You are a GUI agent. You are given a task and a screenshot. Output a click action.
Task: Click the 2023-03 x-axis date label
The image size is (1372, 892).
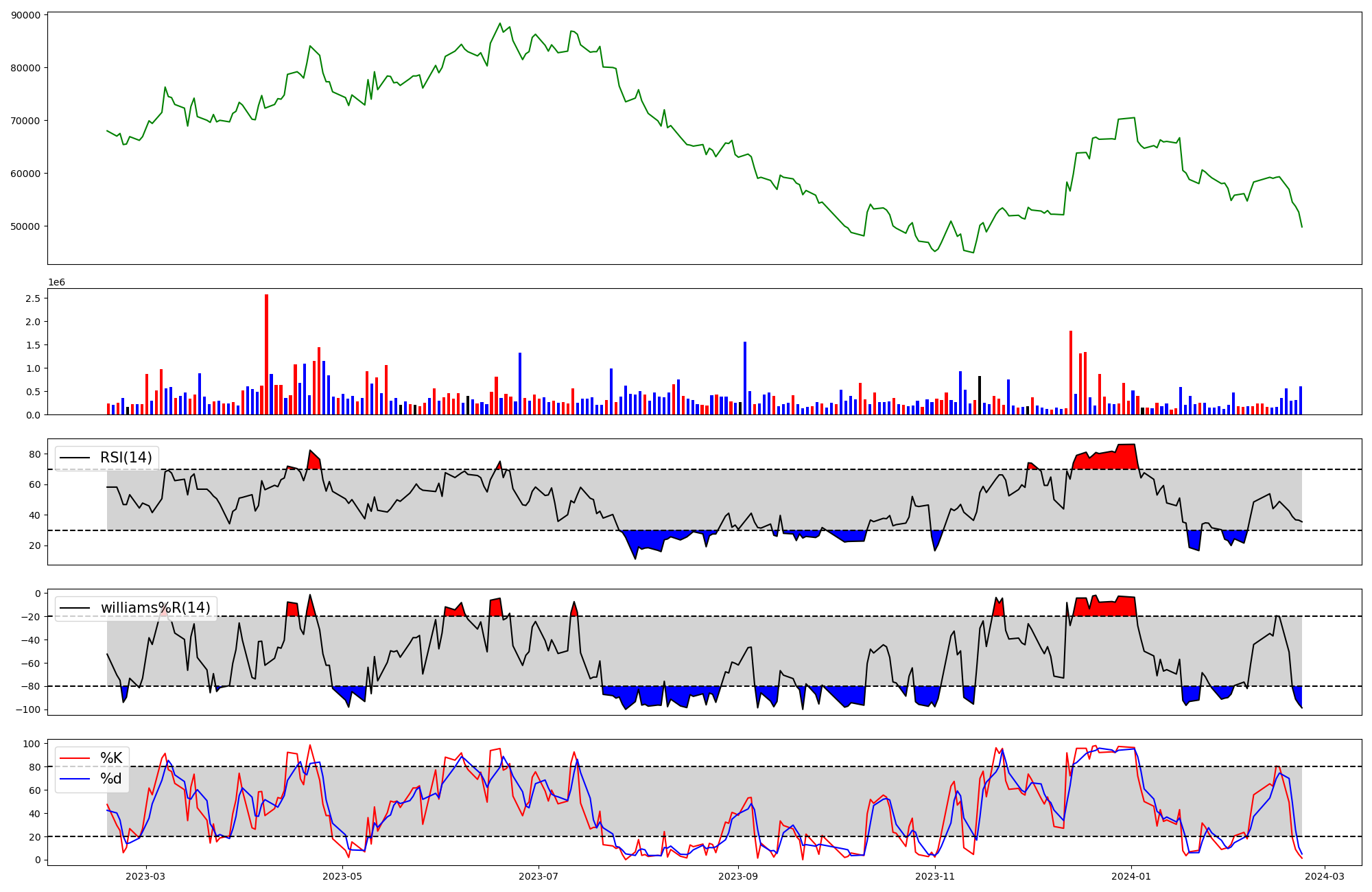tap(145, 876)
